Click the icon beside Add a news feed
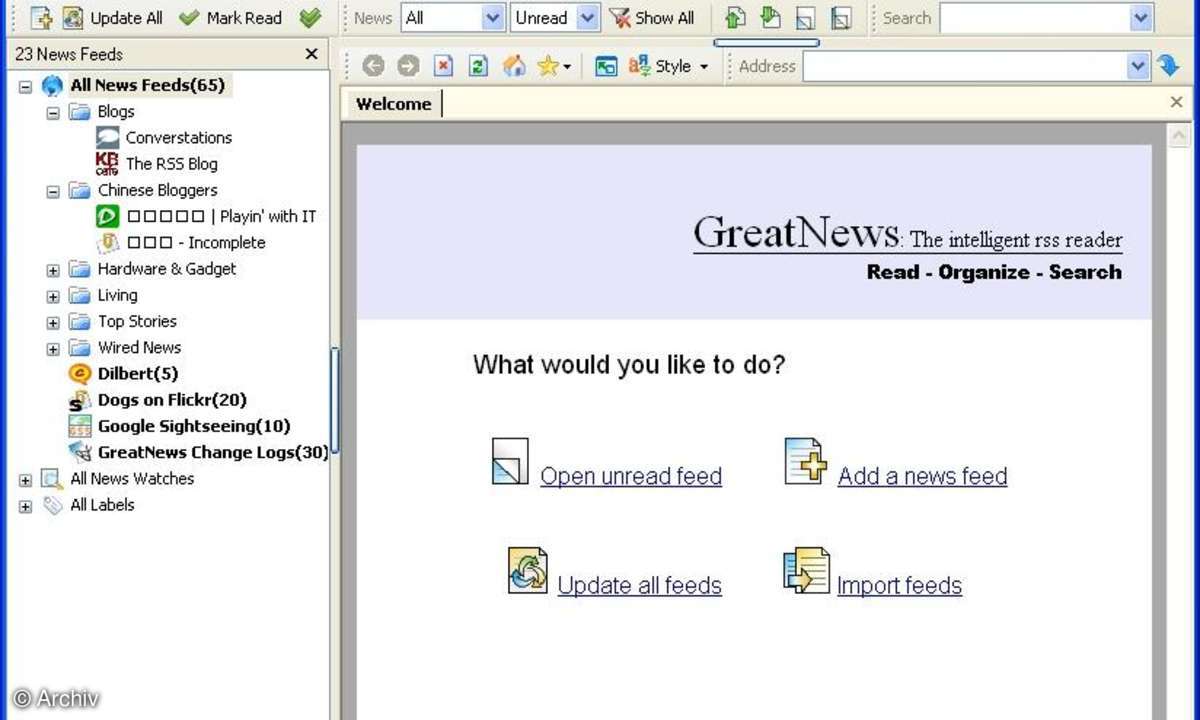This screenshot has height=720, width=1200. (x=805, y=461)
